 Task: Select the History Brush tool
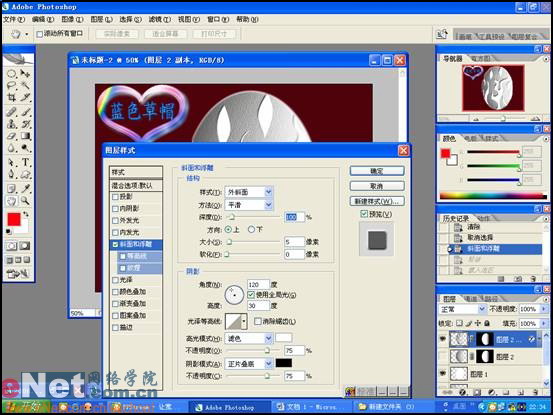coord(25,124)
